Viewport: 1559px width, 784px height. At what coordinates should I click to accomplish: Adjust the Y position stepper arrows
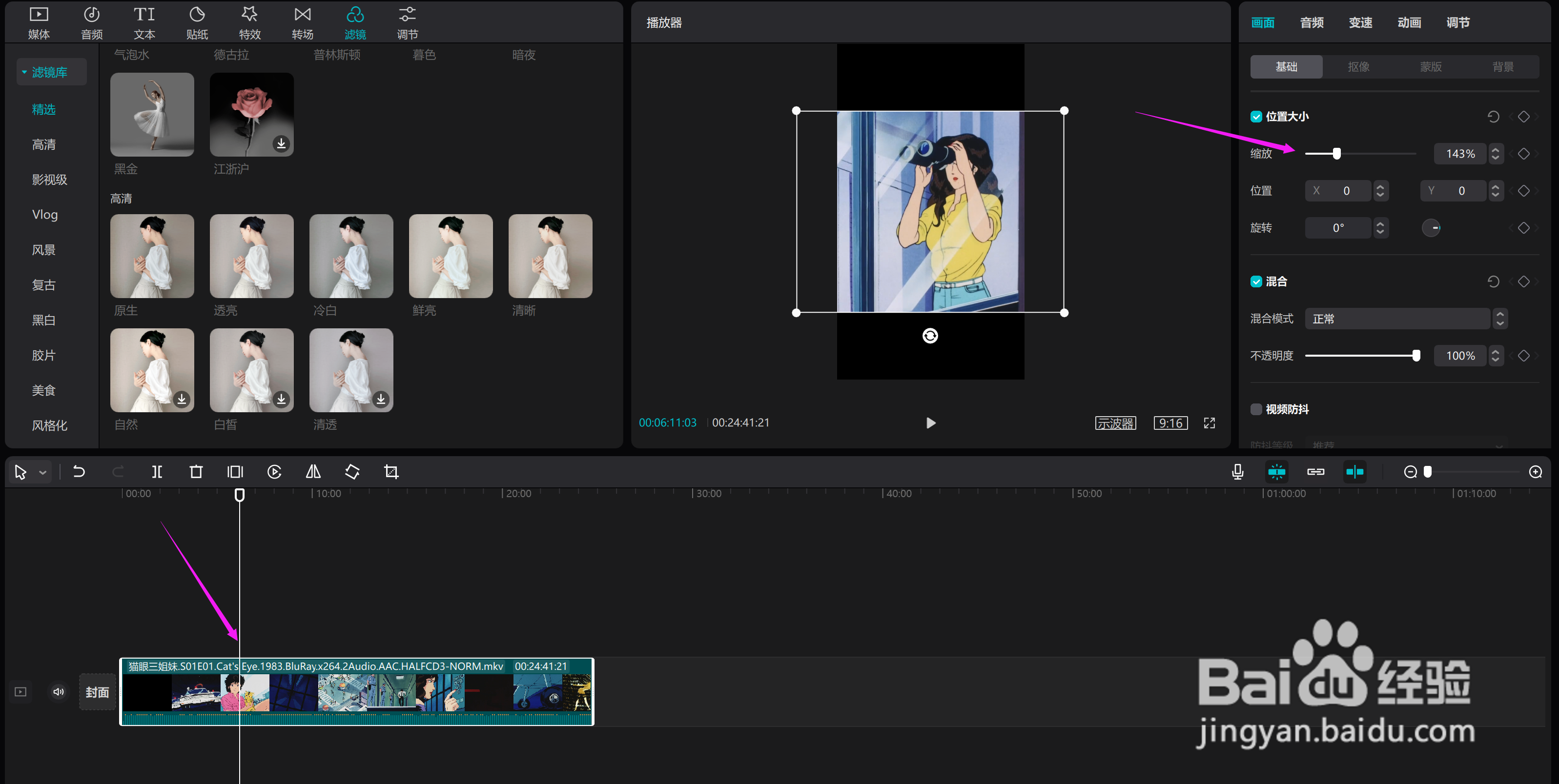click(x=1496, y=191)
